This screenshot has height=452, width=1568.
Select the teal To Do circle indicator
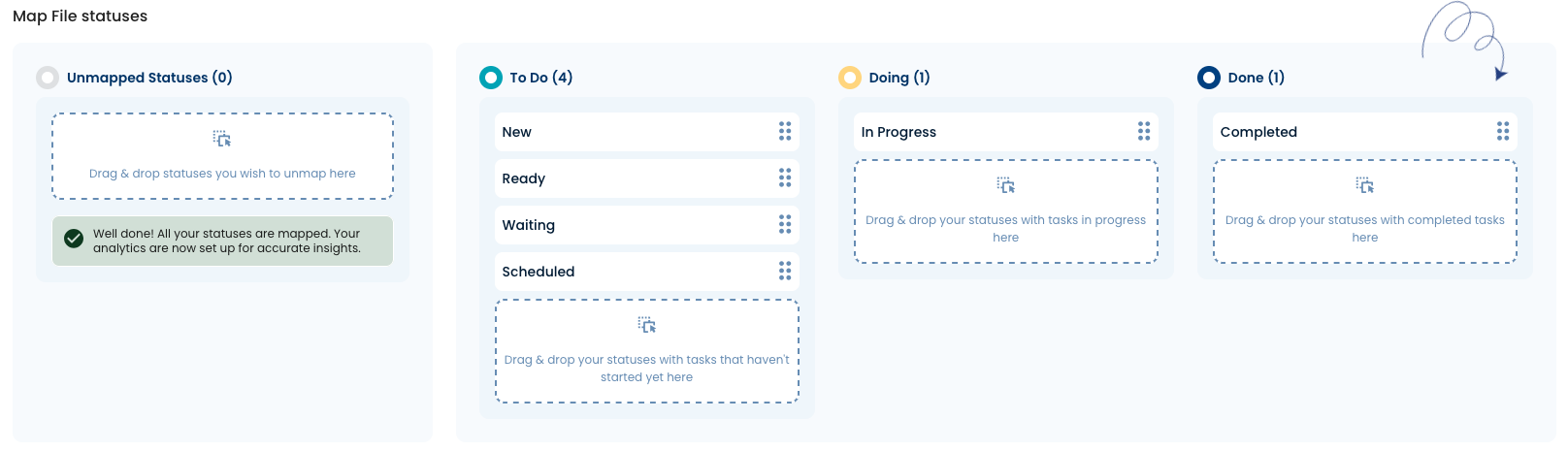click(491, 78)
